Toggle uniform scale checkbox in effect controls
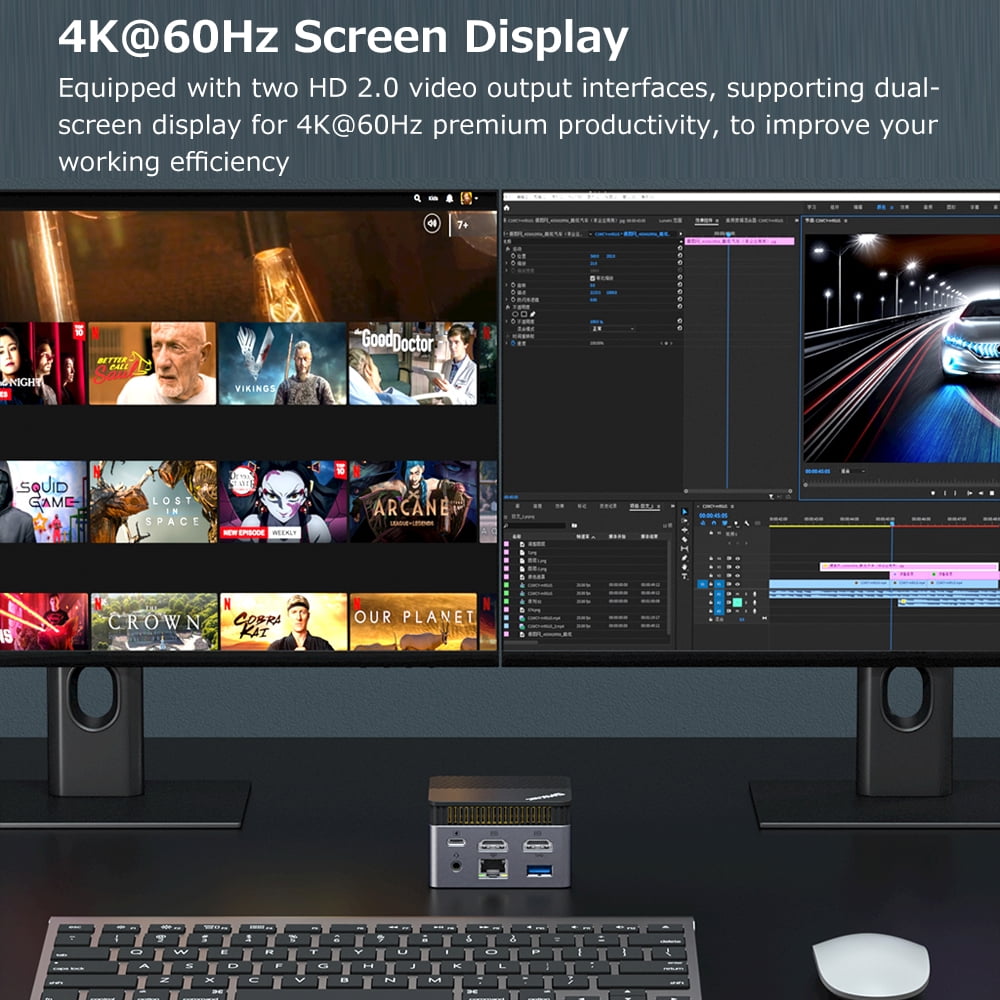This screenshot has height=1000, width=1000. pyautogui.click(x=592, y=278)
